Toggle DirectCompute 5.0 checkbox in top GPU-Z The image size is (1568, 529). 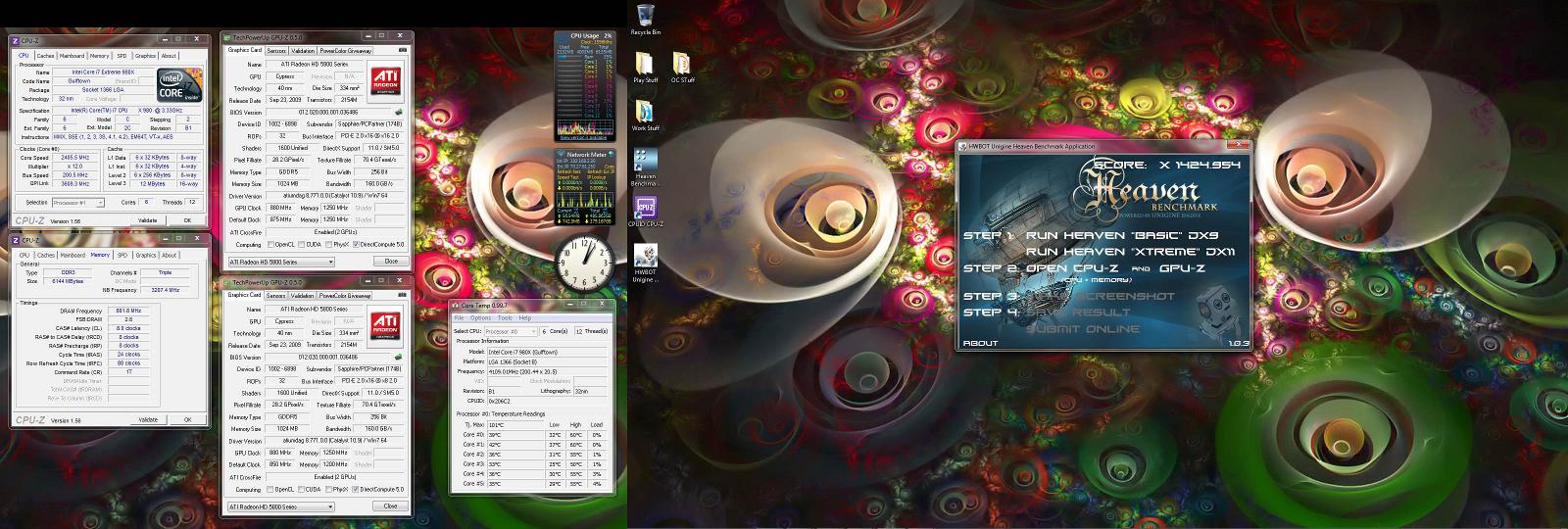(354, 245)
